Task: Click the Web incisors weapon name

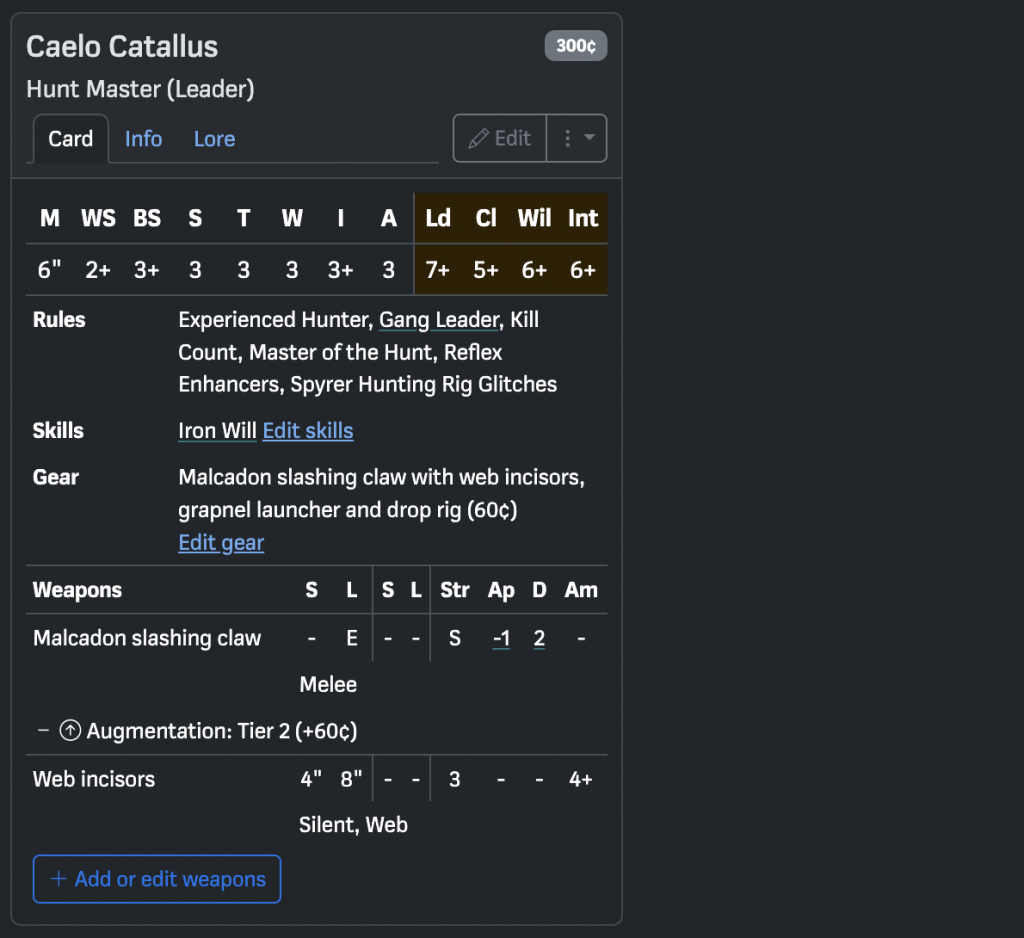Action: click(x=94, y=779)
